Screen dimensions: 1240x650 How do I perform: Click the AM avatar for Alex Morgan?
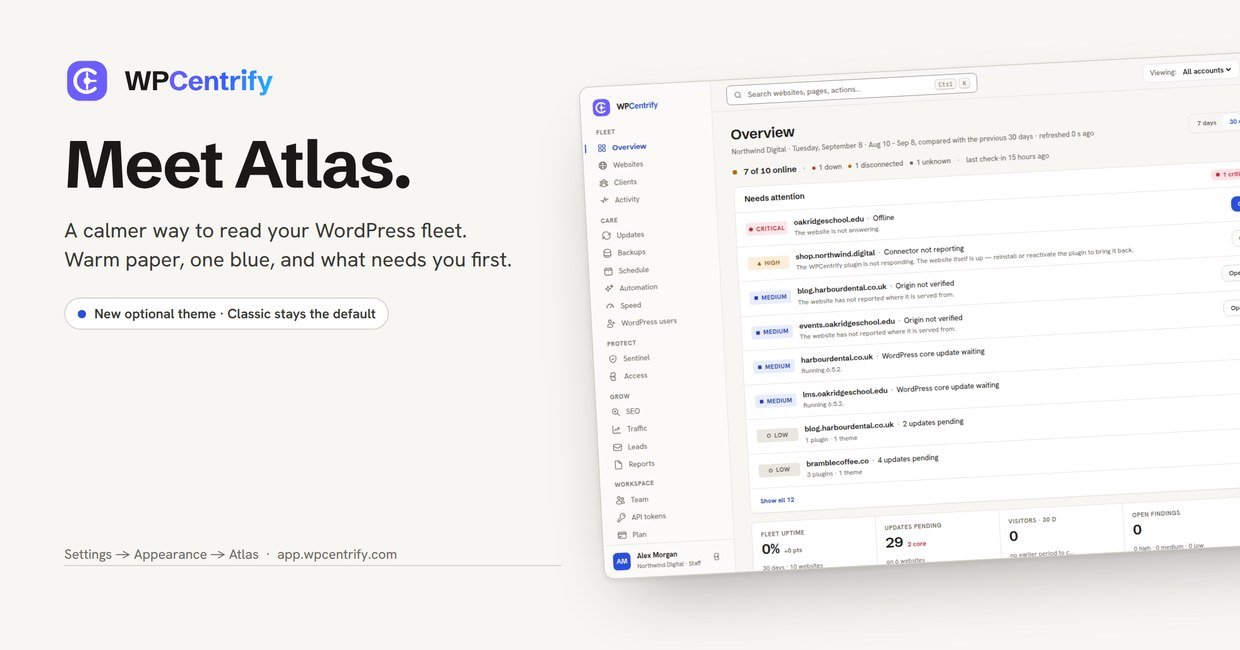coord(622,561)
